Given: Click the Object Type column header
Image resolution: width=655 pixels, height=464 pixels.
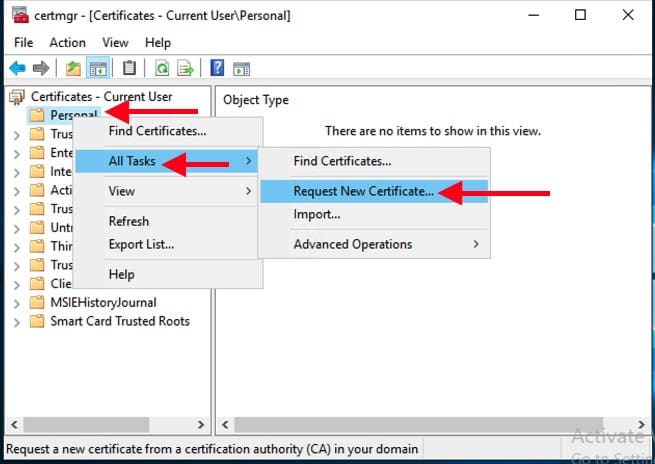Looking at the screenshot, I should point(256,100).
